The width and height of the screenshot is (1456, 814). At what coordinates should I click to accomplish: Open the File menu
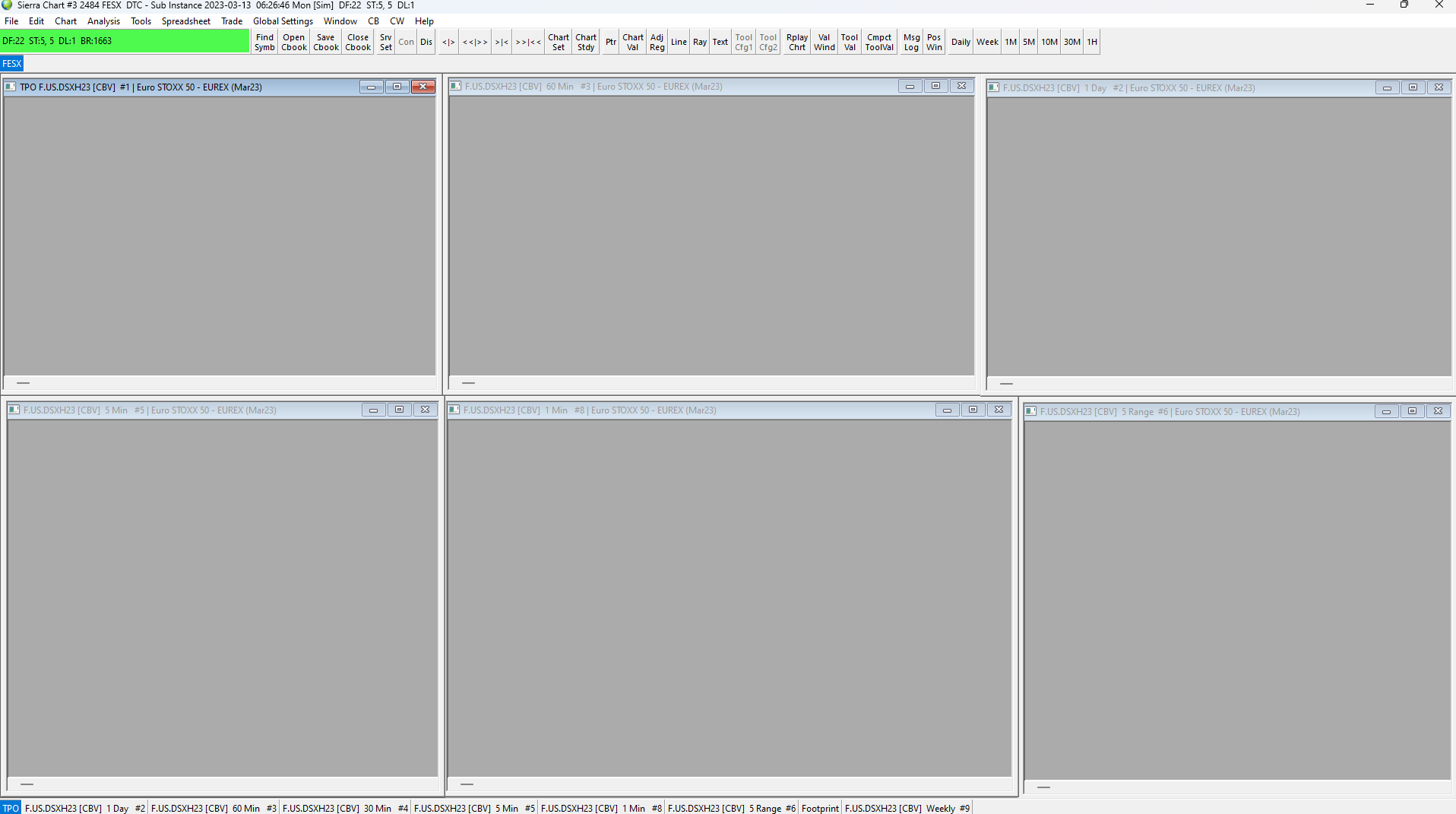pyautogui.click(x=11, y=21)
